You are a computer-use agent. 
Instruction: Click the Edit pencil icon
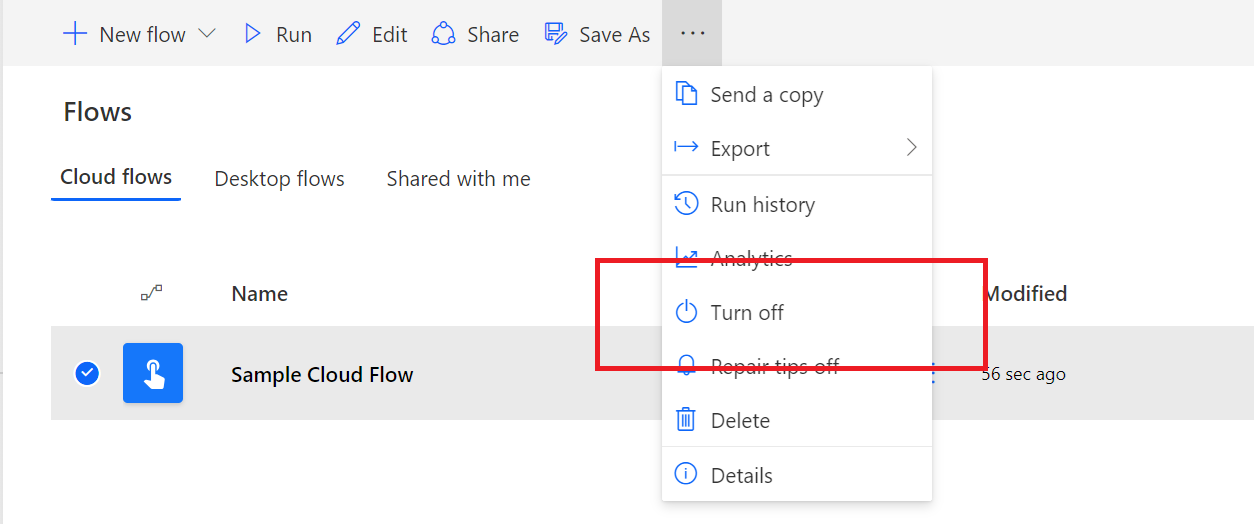click(x=348, y=34)
